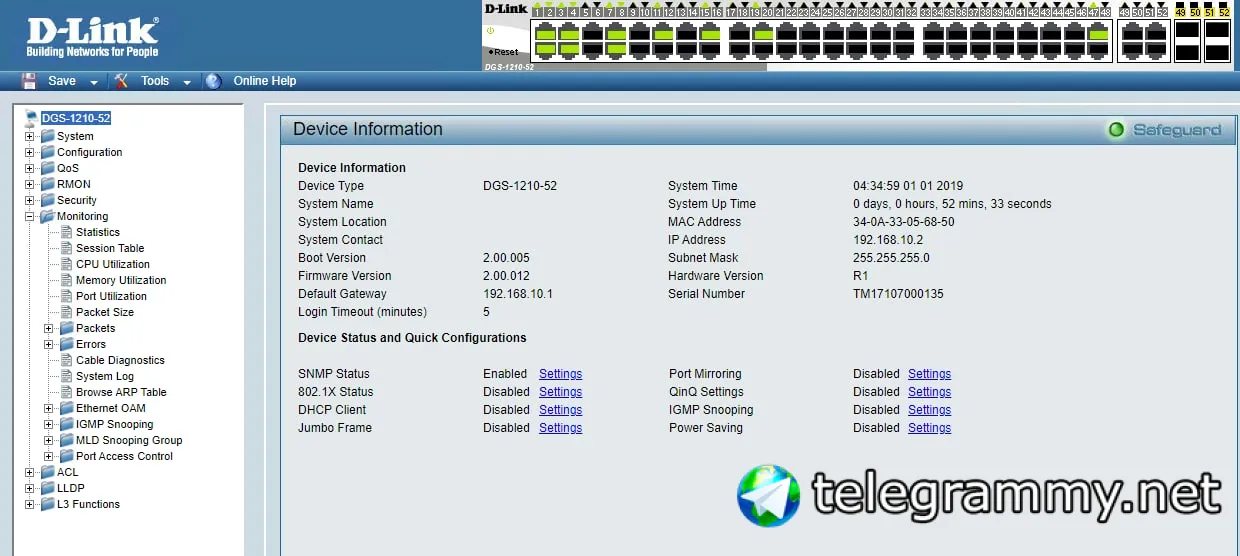
Task: Click the Device Information panel title
Action: click(x=368, y=129)
